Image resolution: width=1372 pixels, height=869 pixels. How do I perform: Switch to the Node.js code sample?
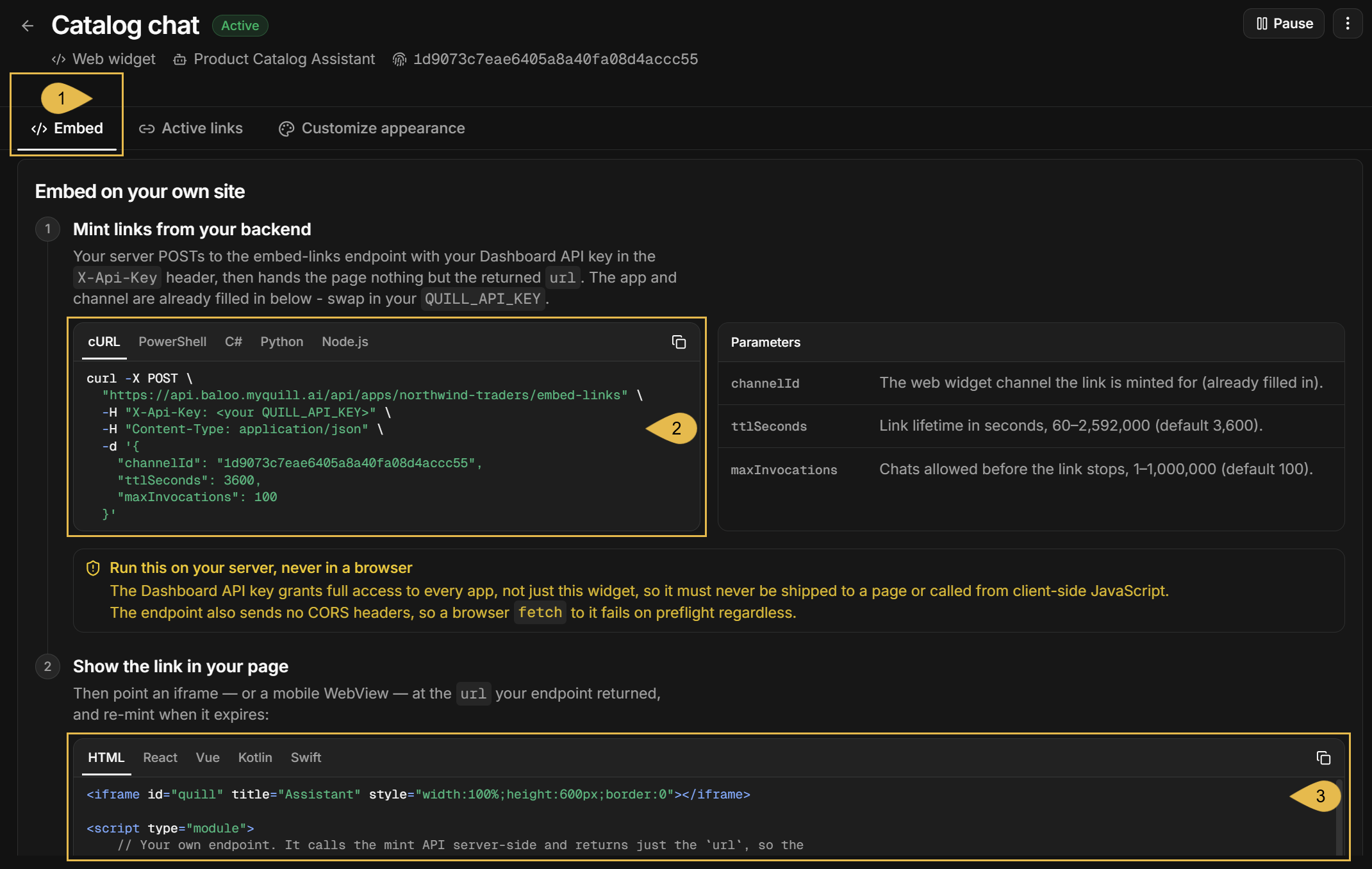coord(345,342)
